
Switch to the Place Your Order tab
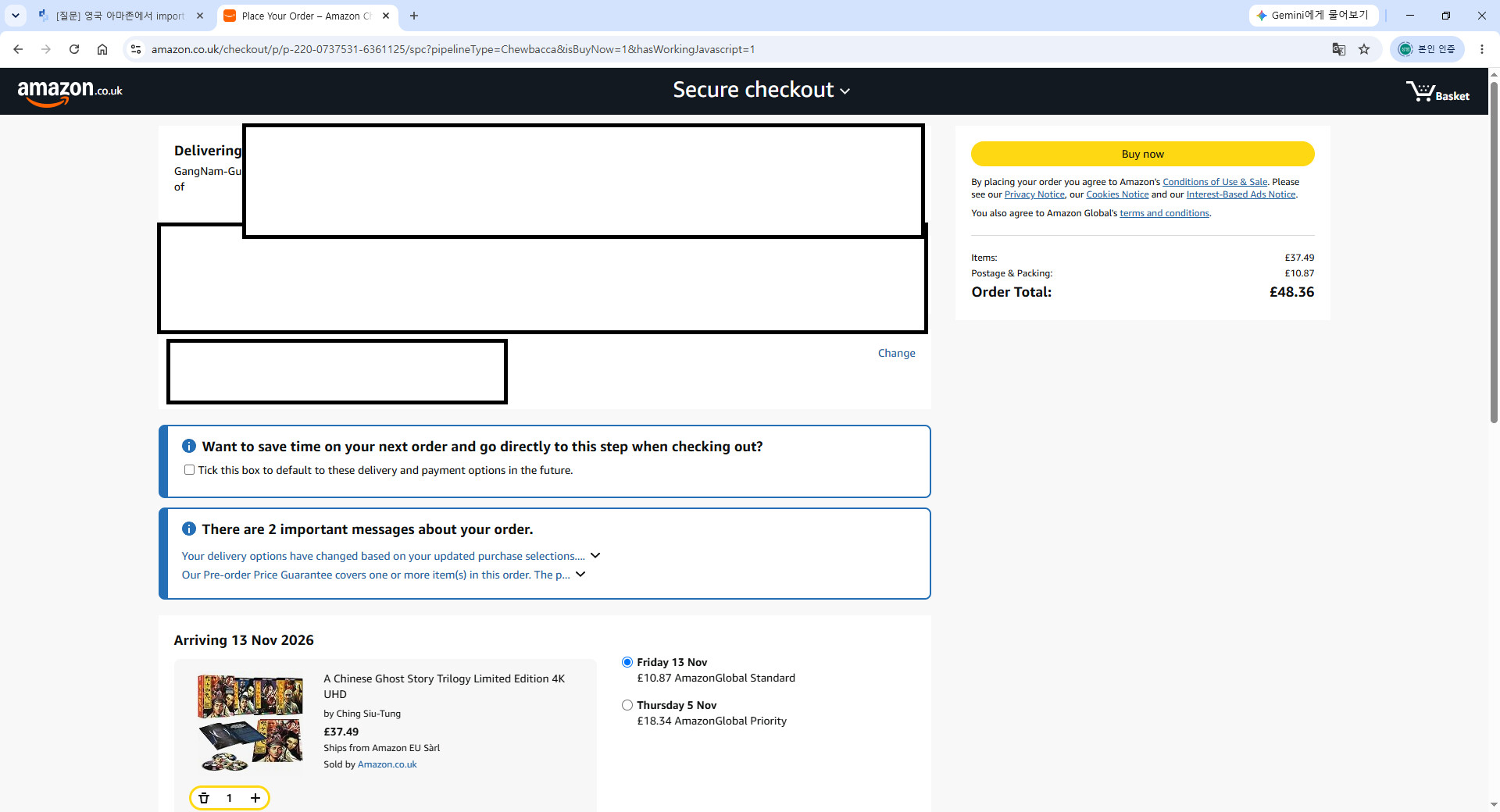point(306,16)
